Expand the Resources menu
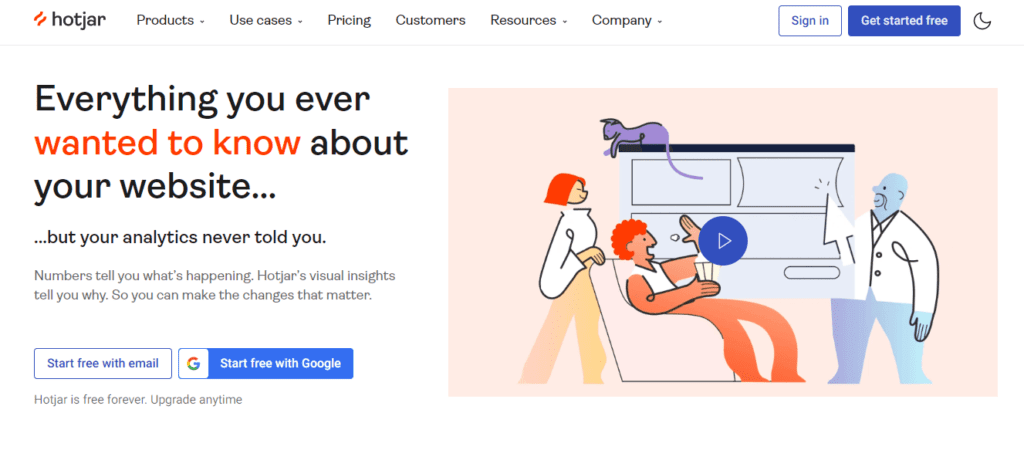This screenshot has width=1024, height=450. click(528, 20)
